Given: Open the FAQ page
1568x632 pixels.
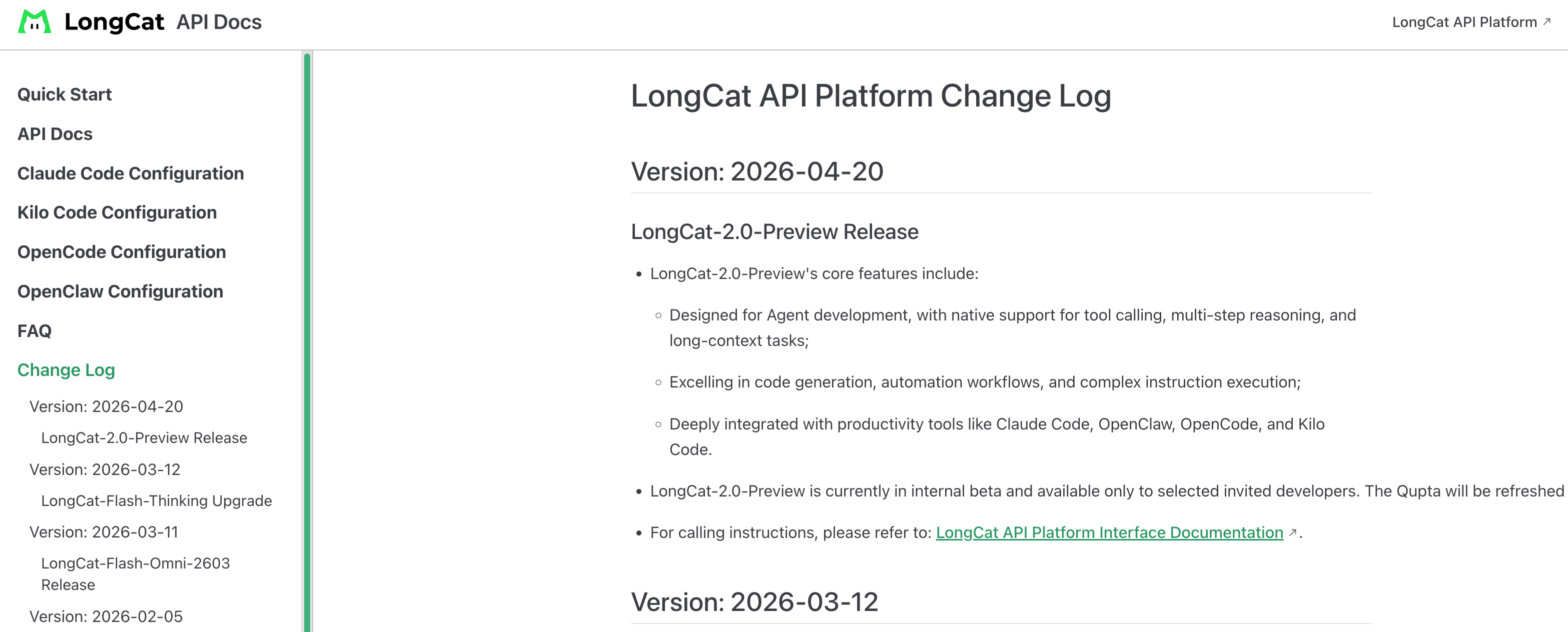Looking at the screenshot, I should point(34,331).
